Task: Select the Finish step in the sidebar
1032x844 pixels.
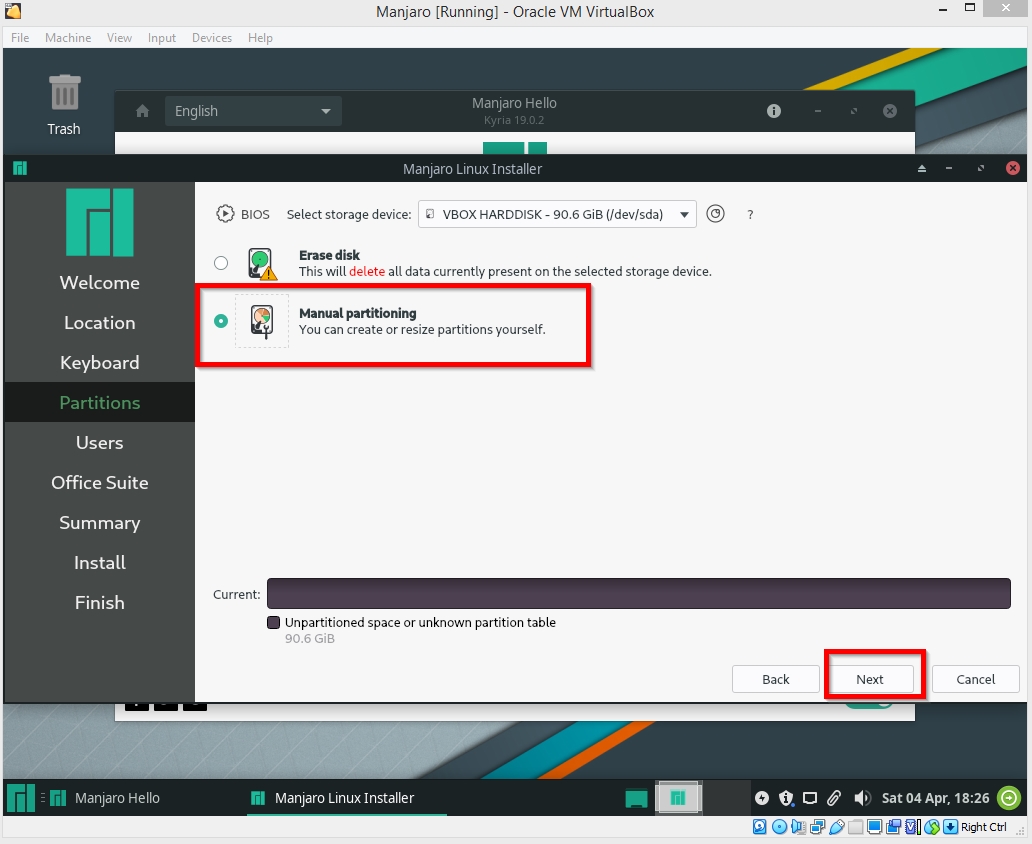Action: 99,602
